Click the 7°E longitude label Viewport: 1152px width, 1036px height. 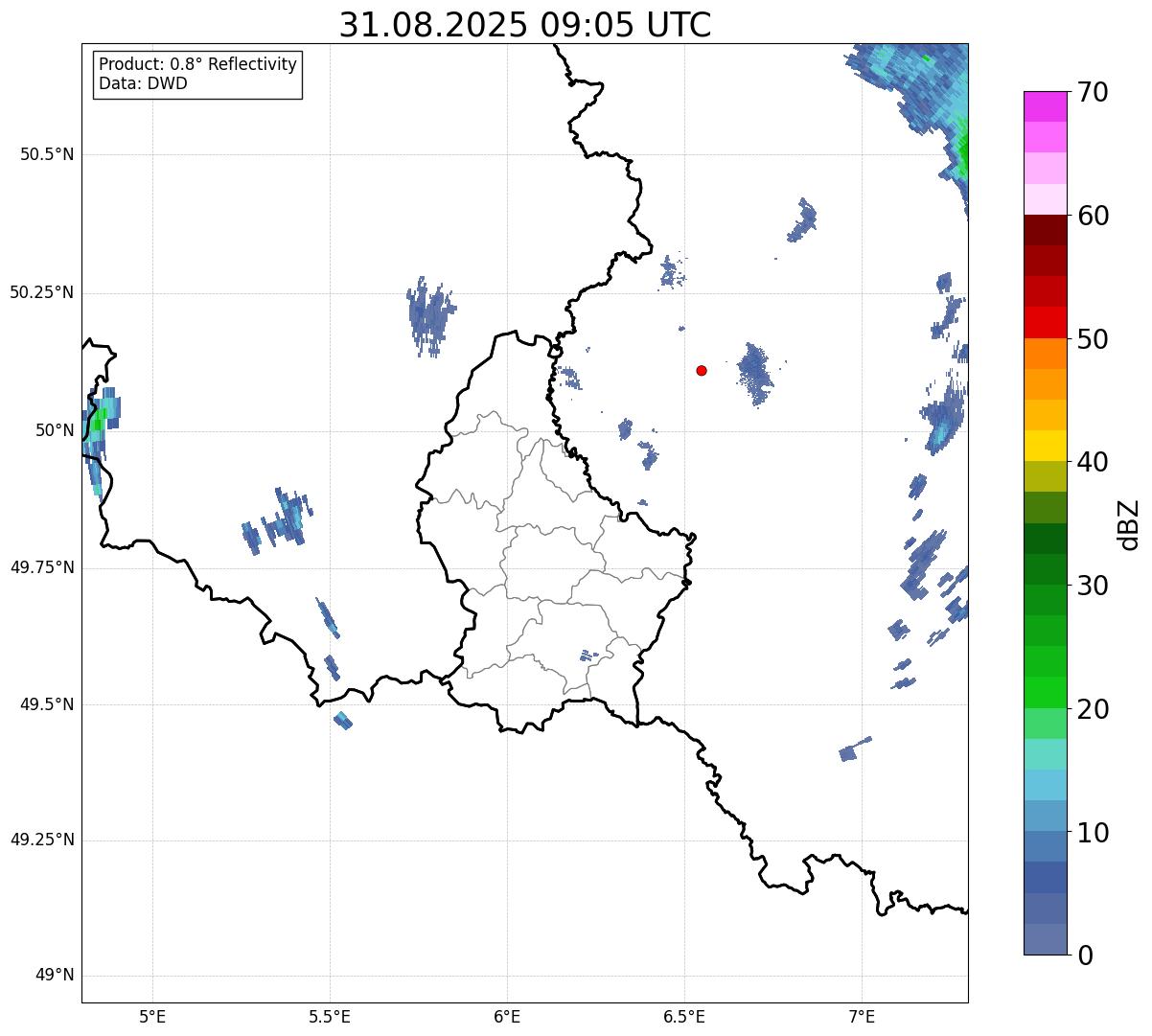click(x=862, y=1016)
